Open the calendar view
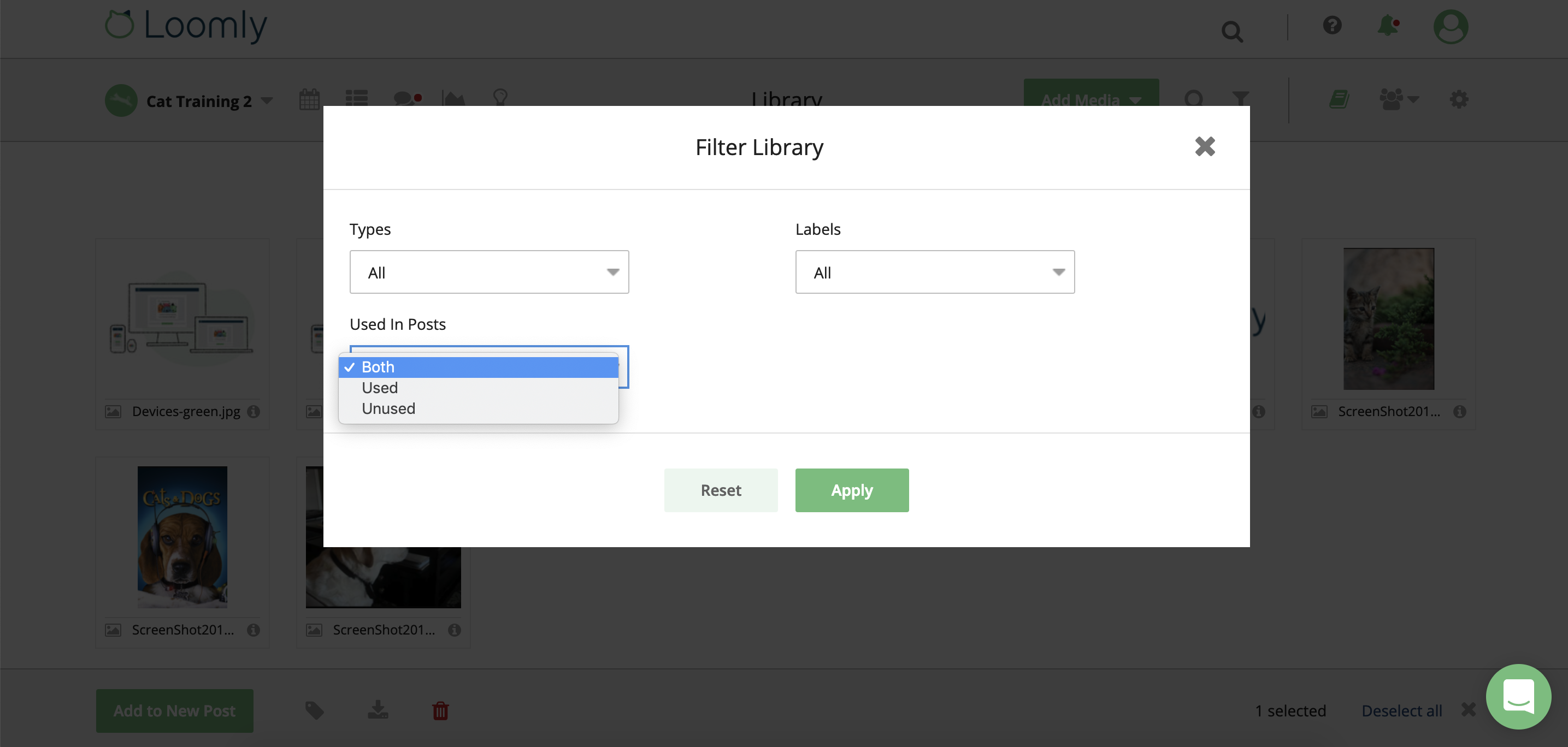The width and height of the screenshot is (1568, 747). [309, 99]
